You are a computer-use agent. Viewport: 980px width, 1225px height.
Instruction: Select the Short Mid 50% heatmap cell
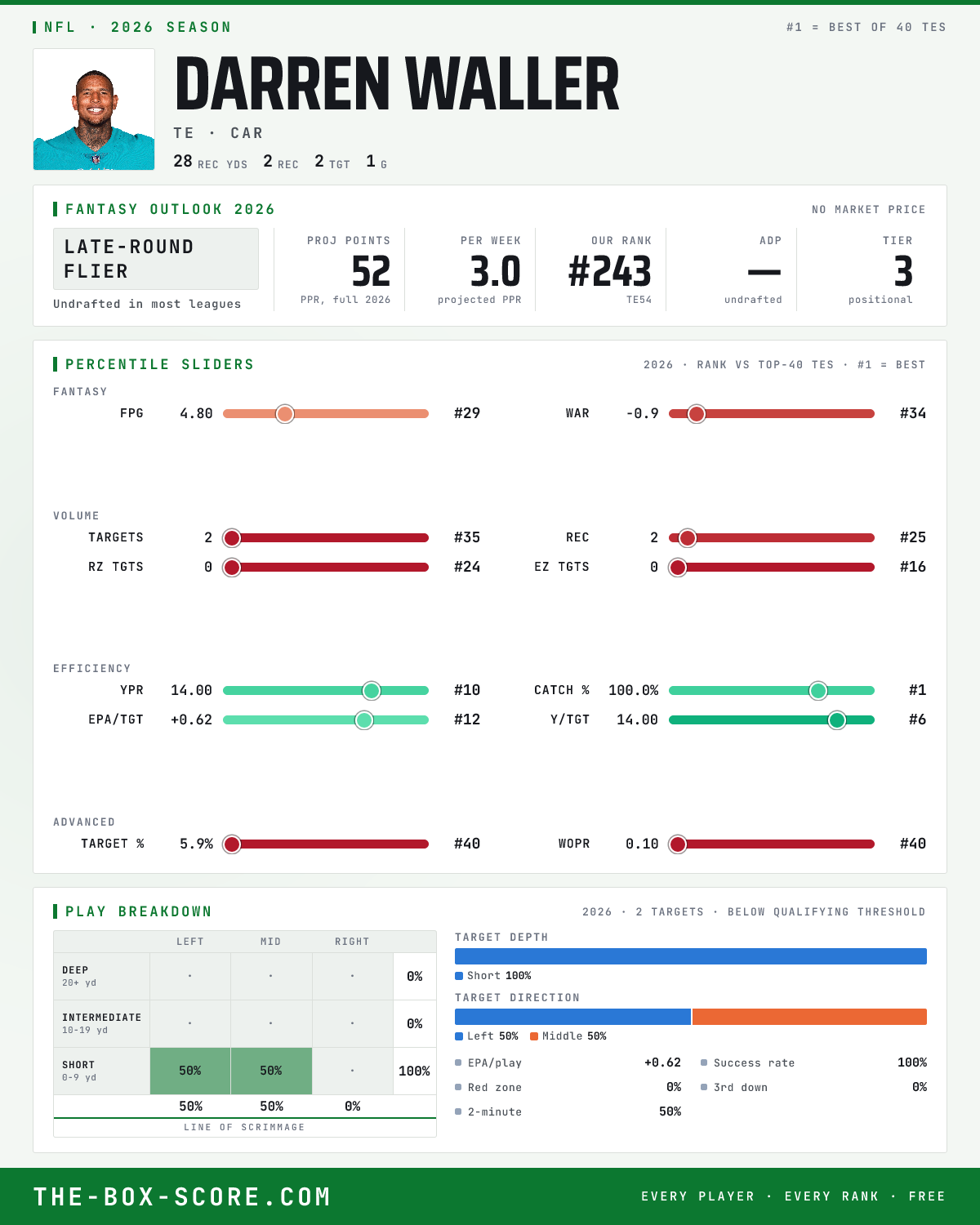(271, 1071)
